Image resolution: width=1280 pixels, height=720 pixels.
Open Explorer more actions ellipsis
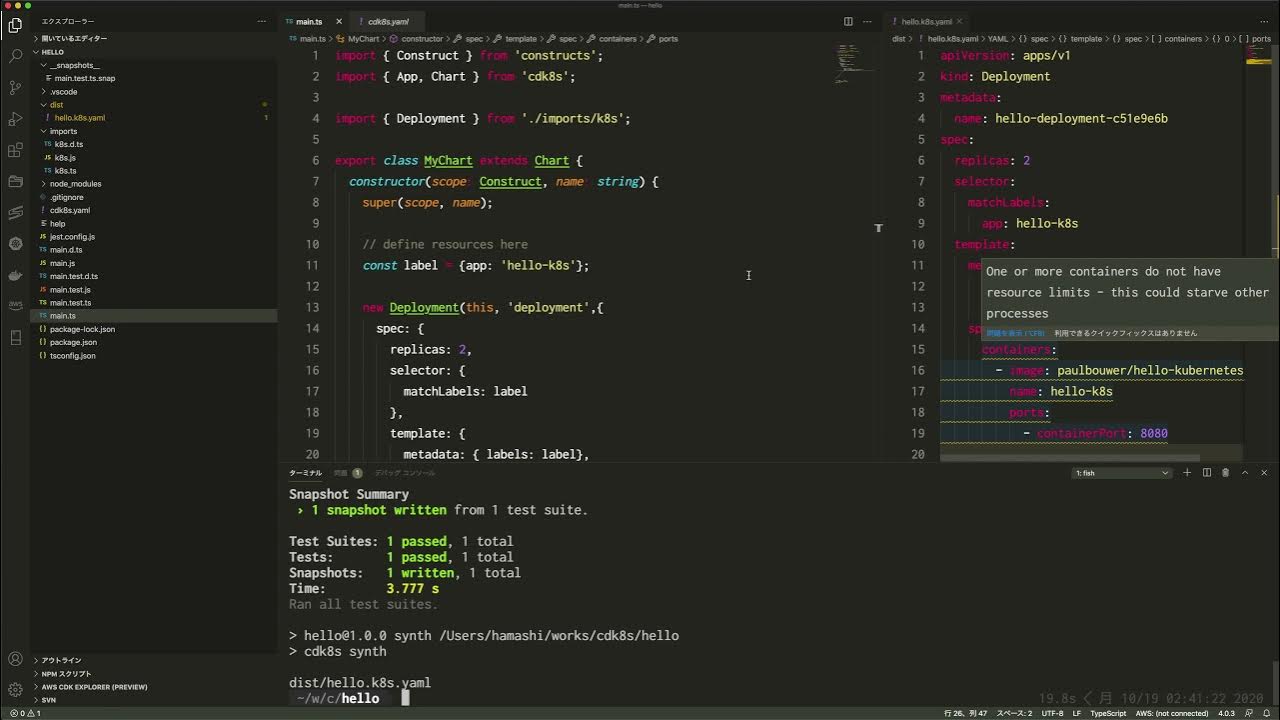tap(262, 21)
